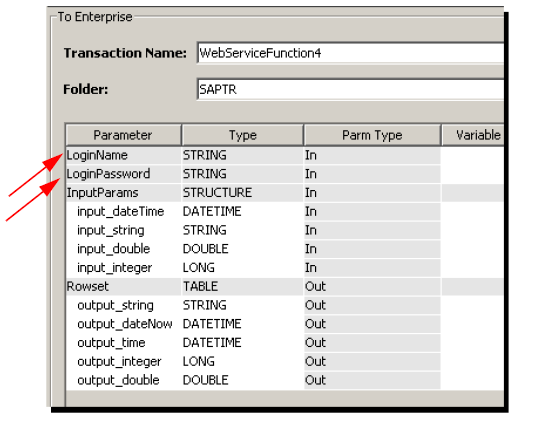Select the InputParams structure row
The image size is (536, 426).
[x=285, y=193]
